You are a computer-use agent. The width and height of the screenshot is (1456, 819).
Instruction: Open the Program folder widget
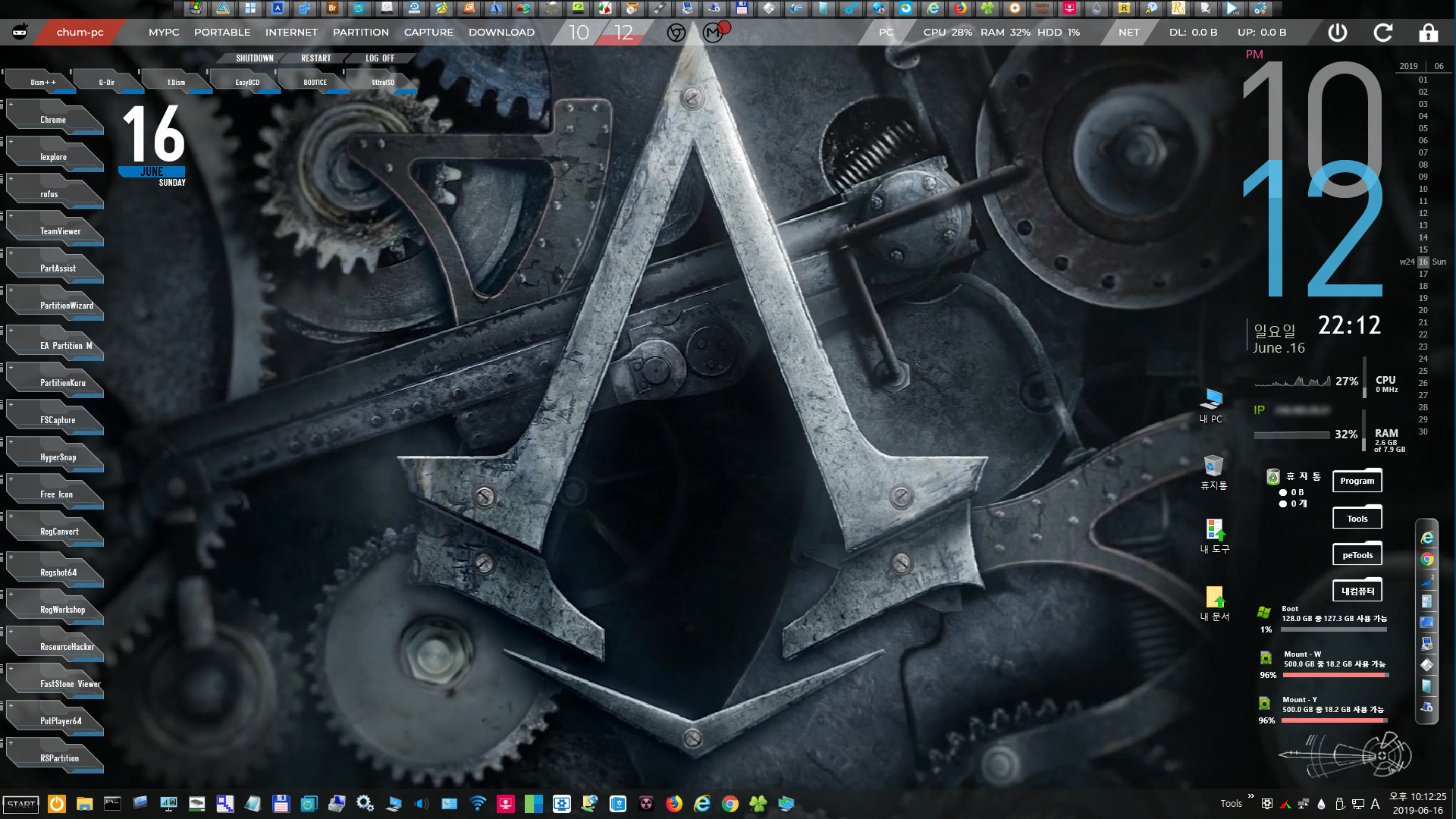point(1357,481)
